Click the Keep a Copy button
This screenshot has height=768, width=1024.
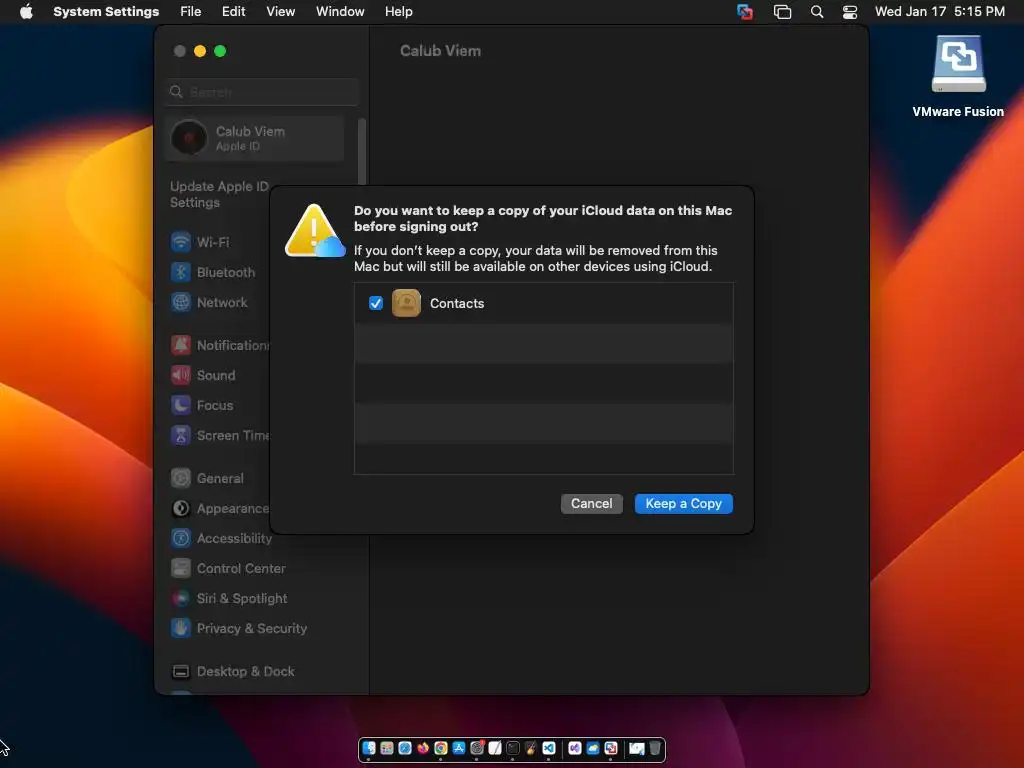click(x=683, y=504)
